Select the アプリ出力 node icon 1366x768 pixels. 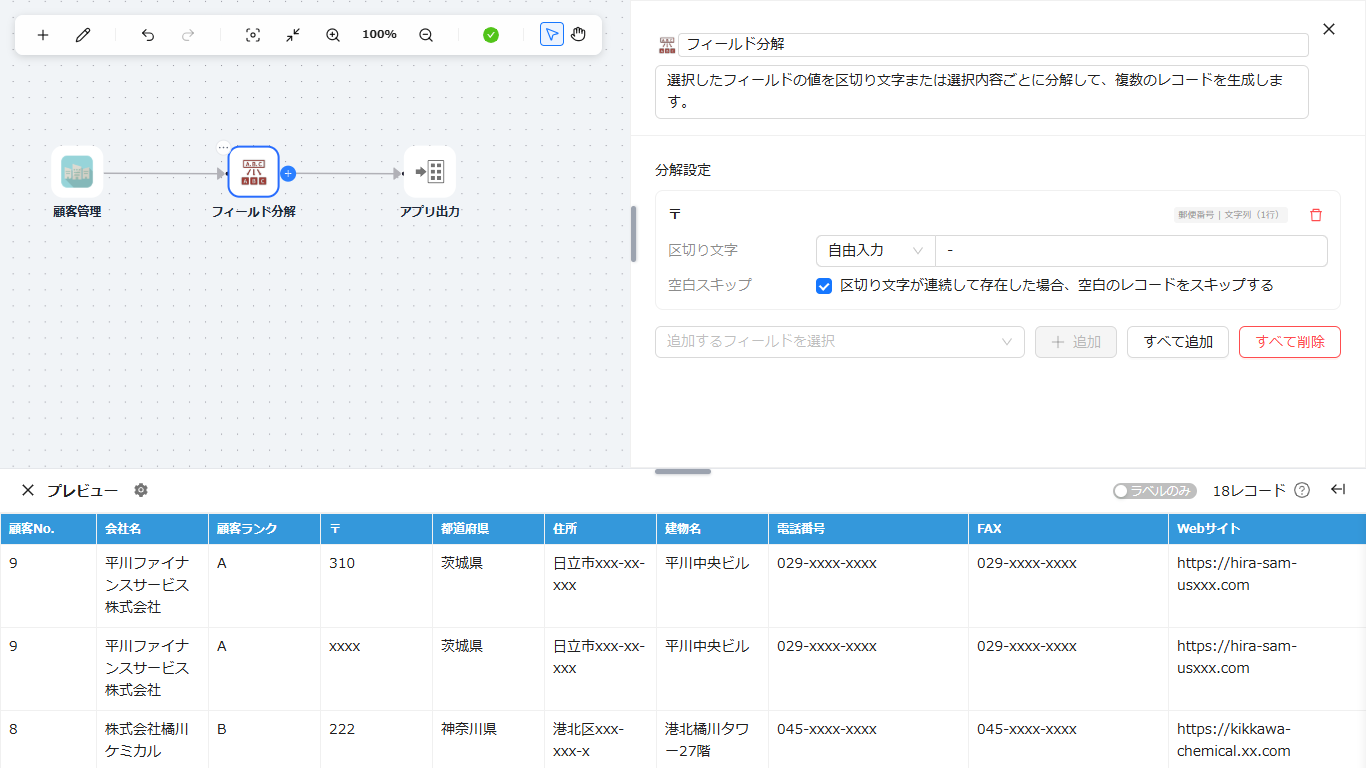430,172
